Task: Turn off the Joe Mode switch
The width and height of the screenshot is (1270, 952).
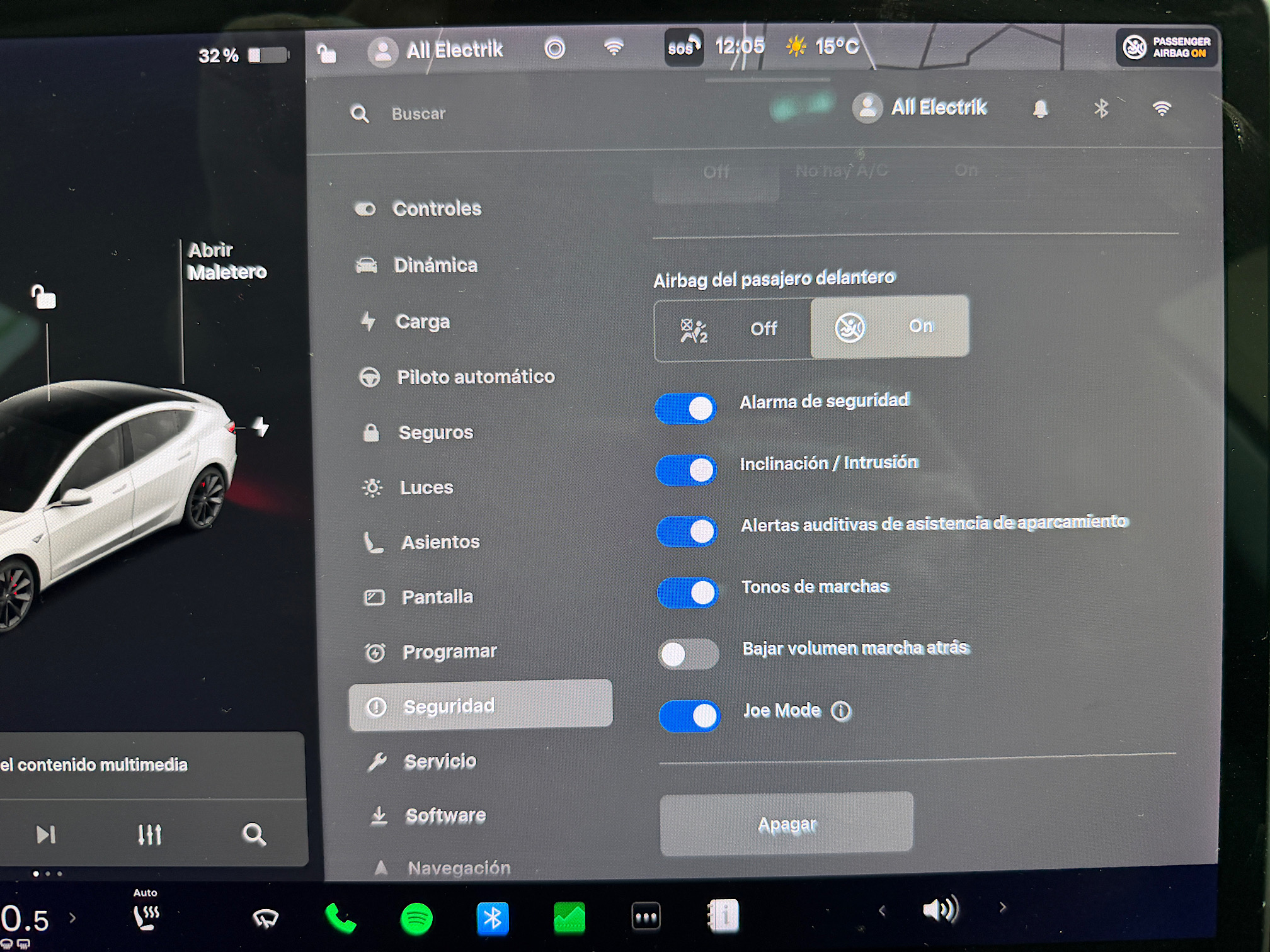Action: pyautogui.click(x=690, y=716)
